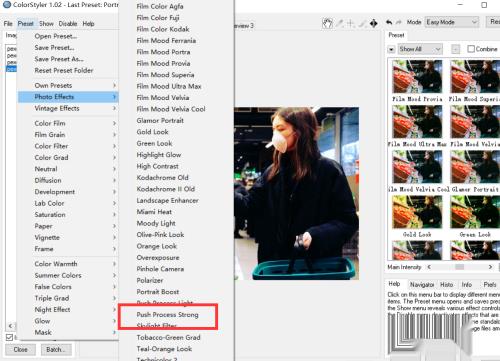
Task: Select the Preset tab at the top of the panel
Action: (x=396, y=35)
